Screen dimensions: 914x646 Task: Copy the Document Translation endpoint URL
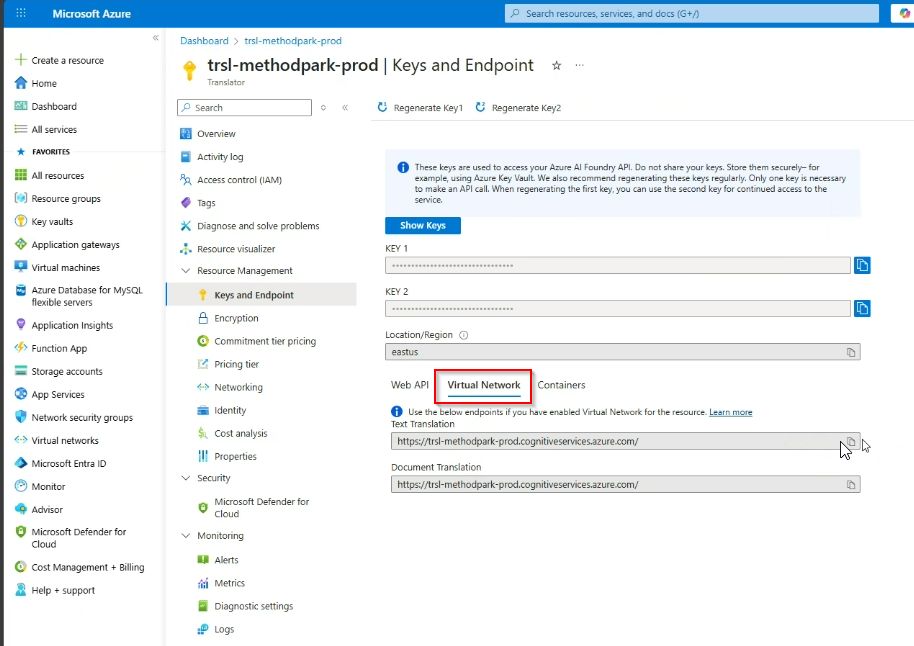(850, 484)
